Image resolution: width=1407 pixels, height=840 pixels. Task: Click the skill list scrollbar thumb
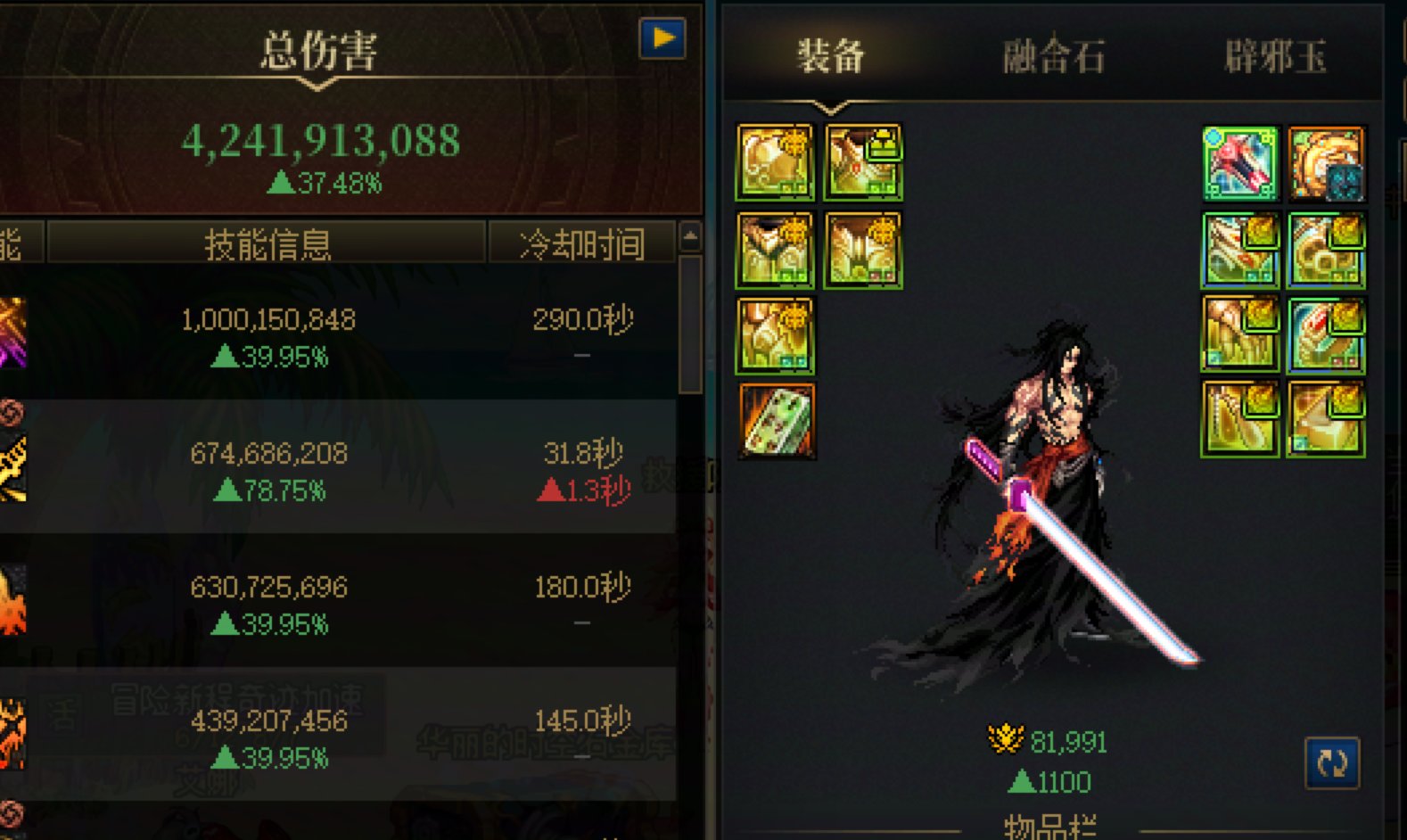click(x=690, y=325)
